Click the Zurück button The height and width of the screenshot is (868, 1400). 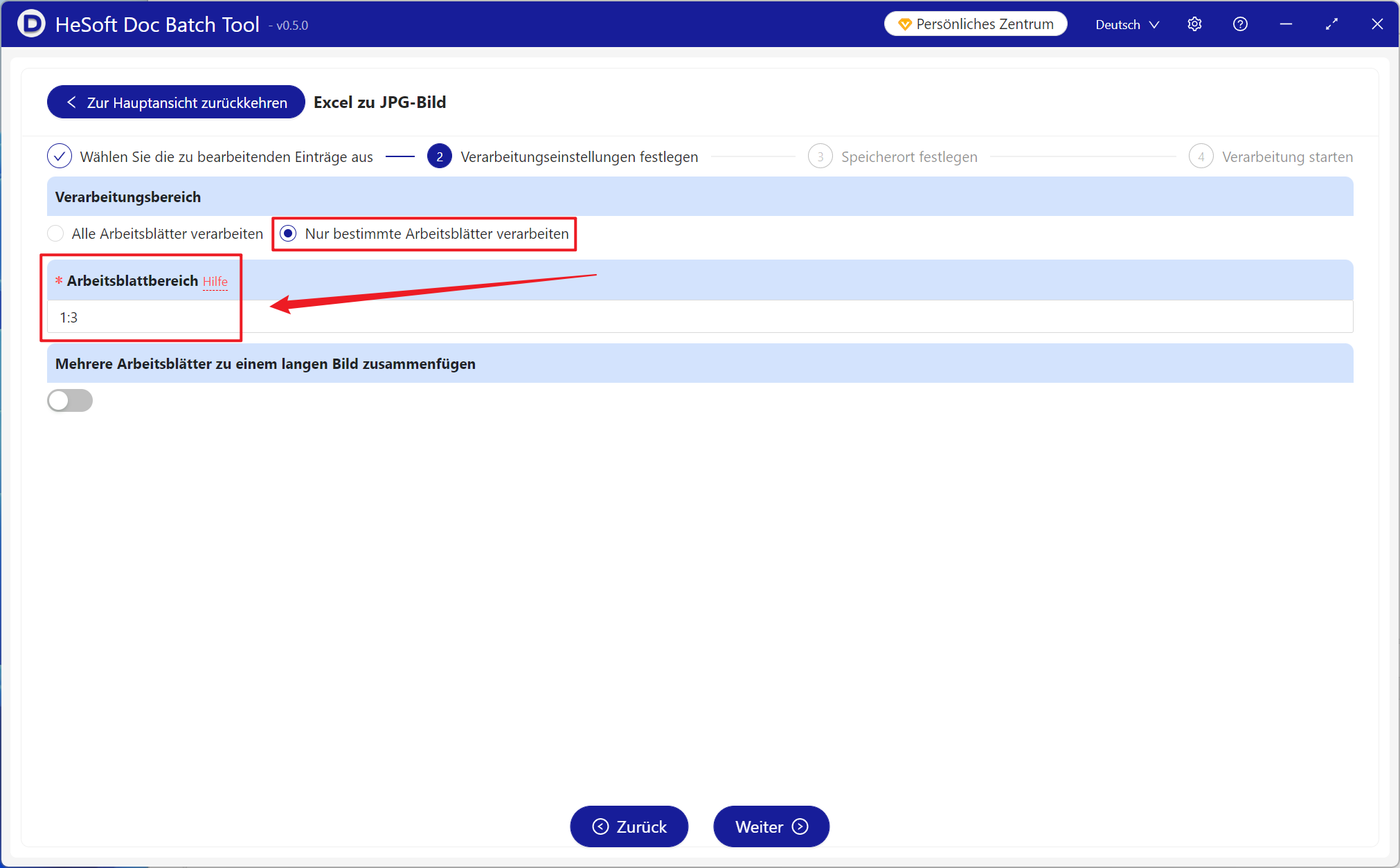[x=629, y=826]
